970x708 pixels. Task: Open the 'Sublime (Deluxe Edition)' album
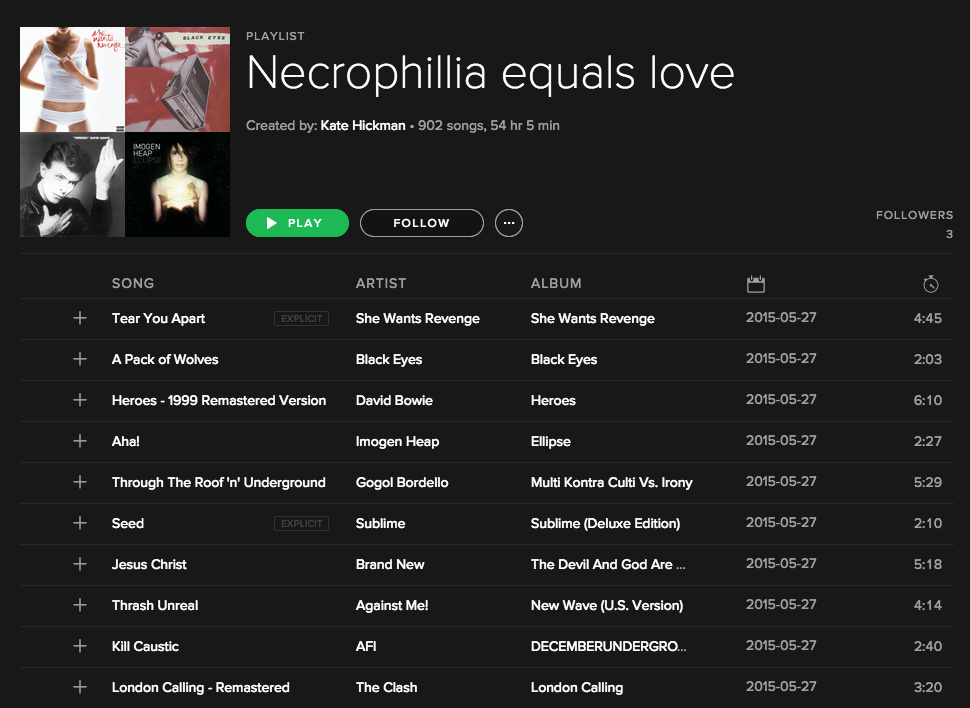coord(605,523)
